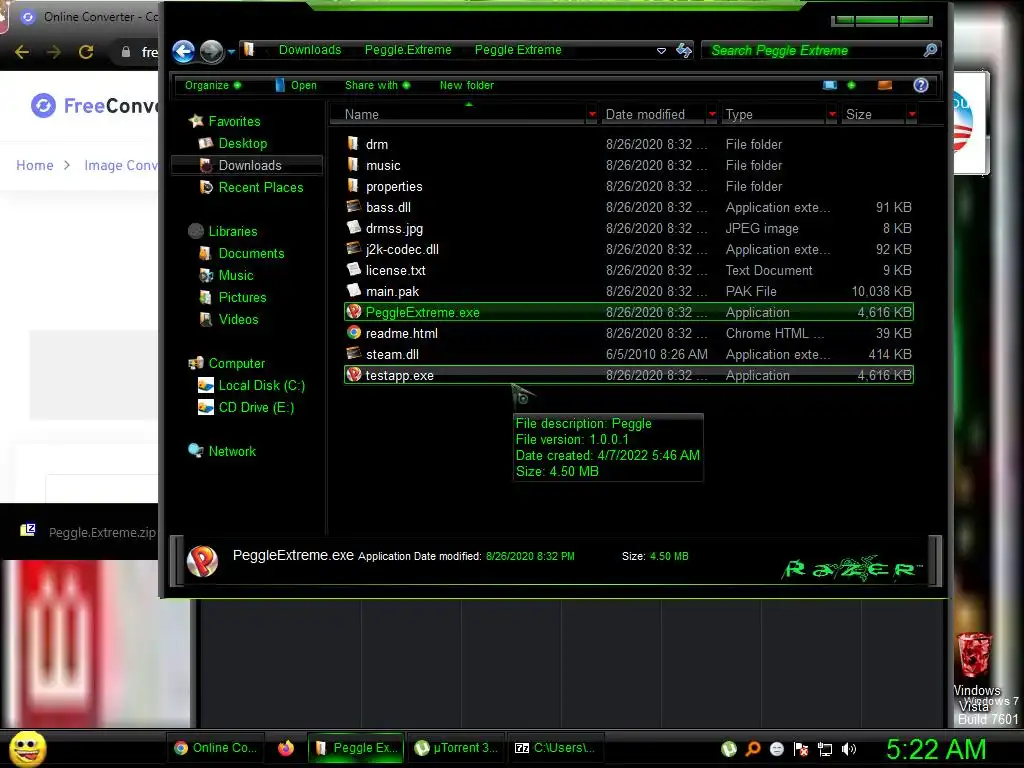This screenshot has height=768, width=1024.
Task: Change the view style icon
Action: [x=829, y=85]
